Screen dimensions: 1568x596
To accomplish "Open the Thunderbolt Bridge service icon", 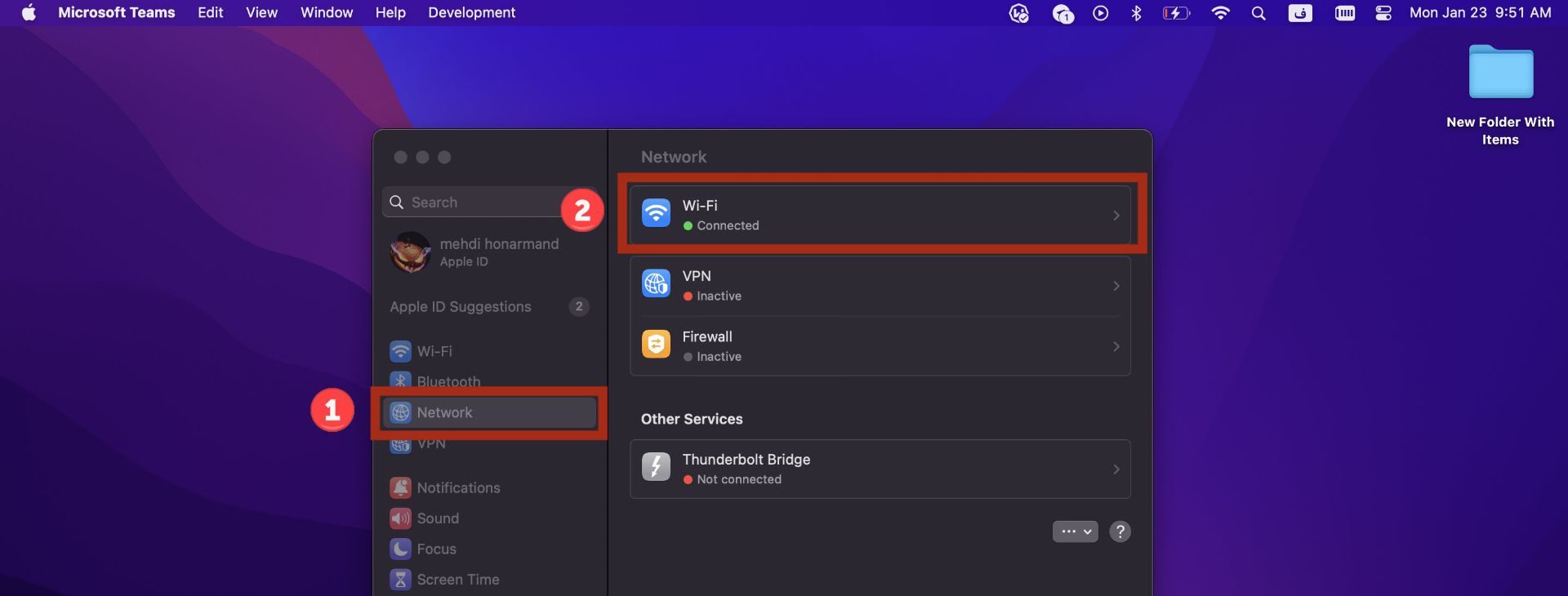I will click(x=656, y=467).
